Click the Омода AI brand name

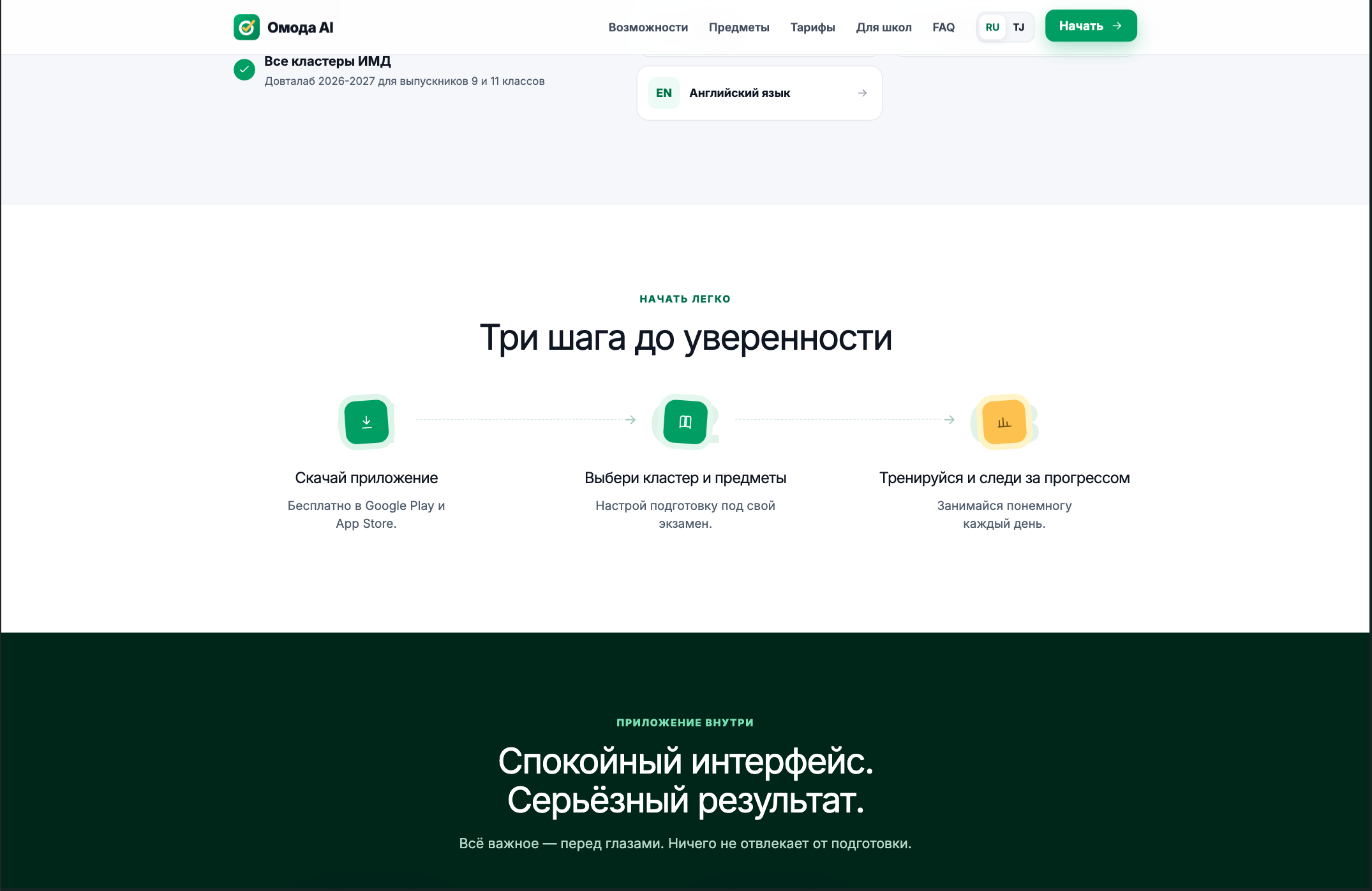pyautogui.click(x=300, y=27)
